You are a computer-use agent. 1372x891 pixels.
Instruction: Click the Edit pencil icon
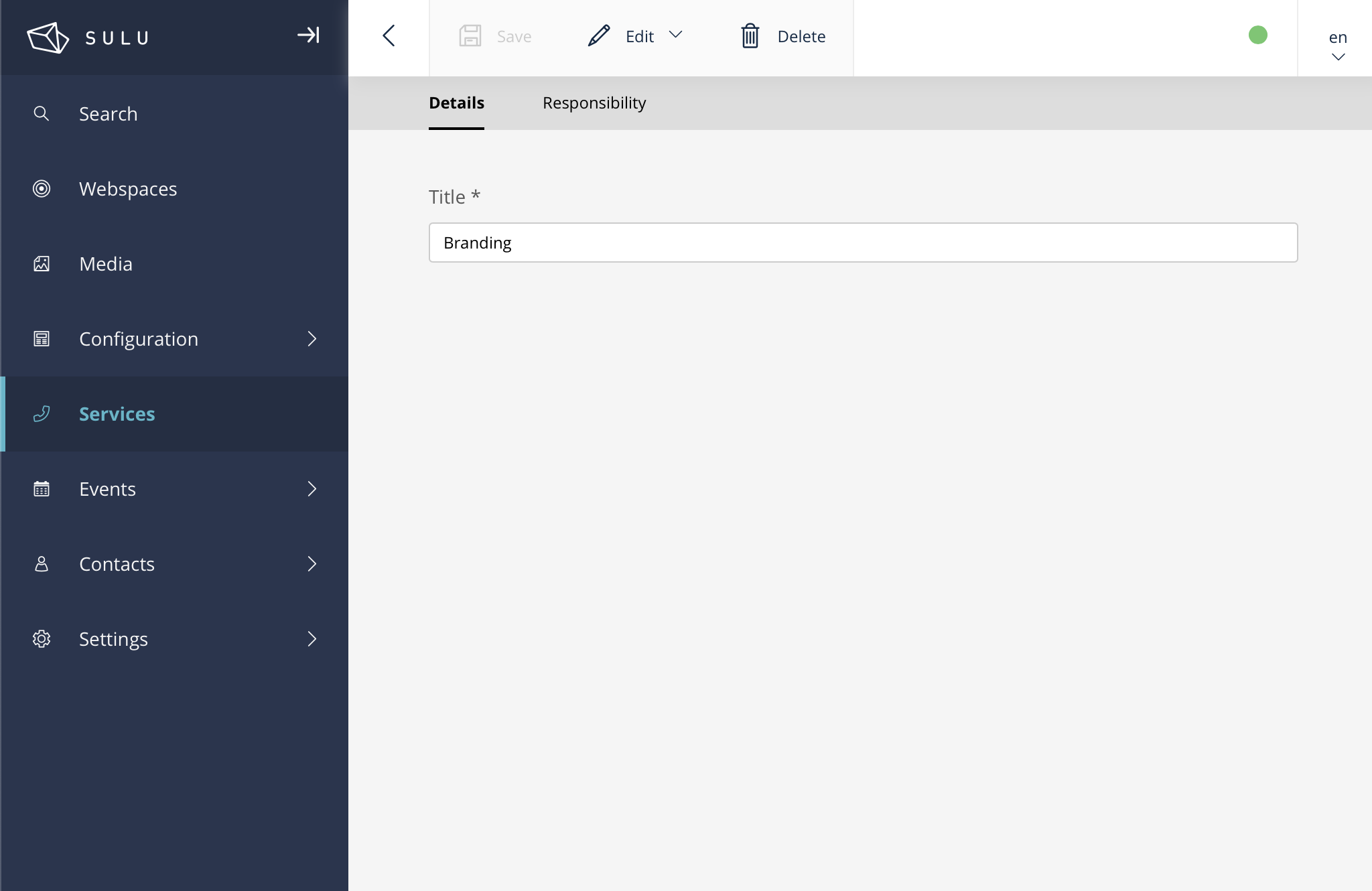(x=599, y=36)
